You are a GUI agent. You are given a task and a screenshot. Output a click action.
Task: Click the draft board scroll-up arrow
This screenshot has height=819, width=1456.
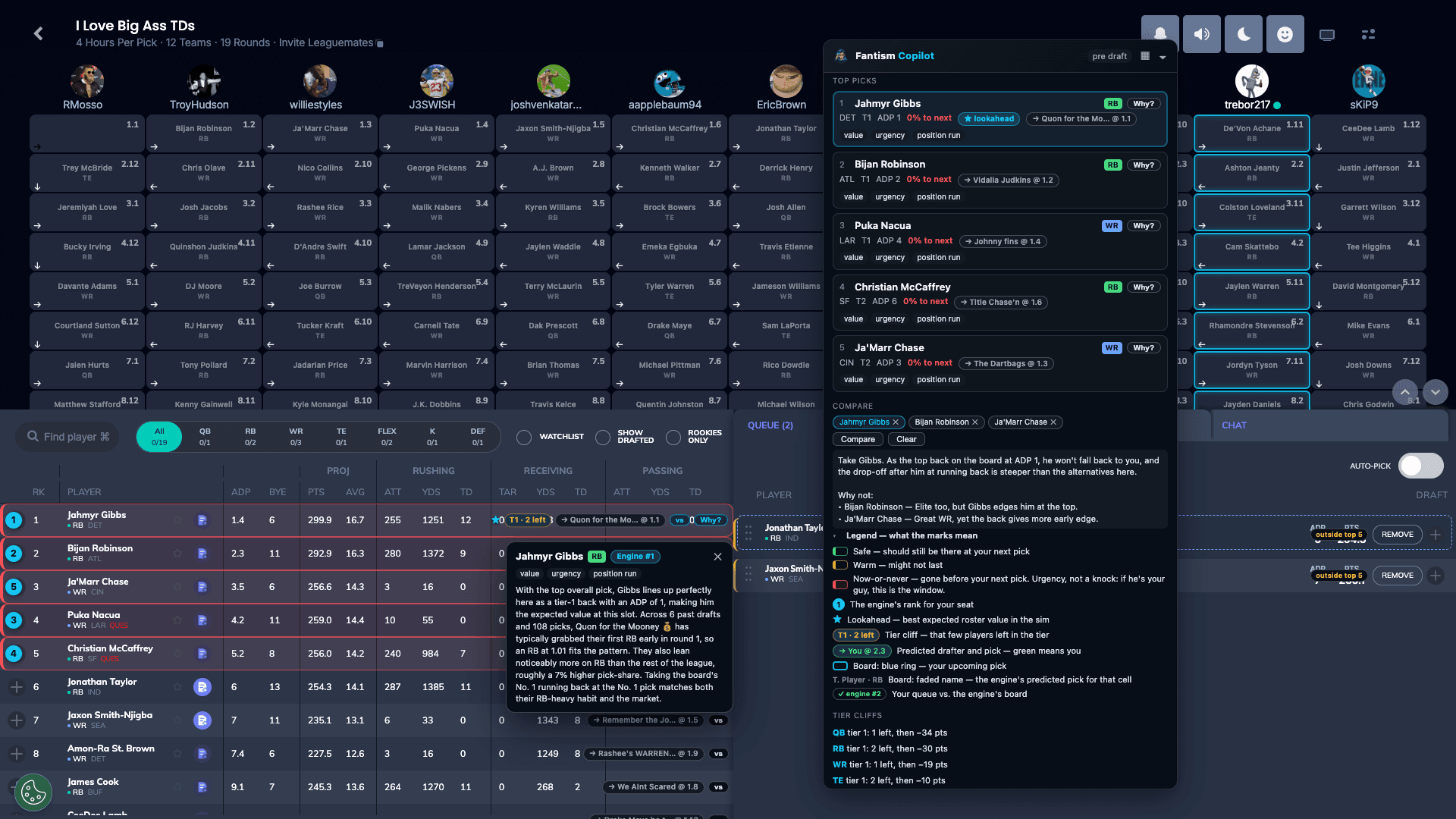point(1404,392)
